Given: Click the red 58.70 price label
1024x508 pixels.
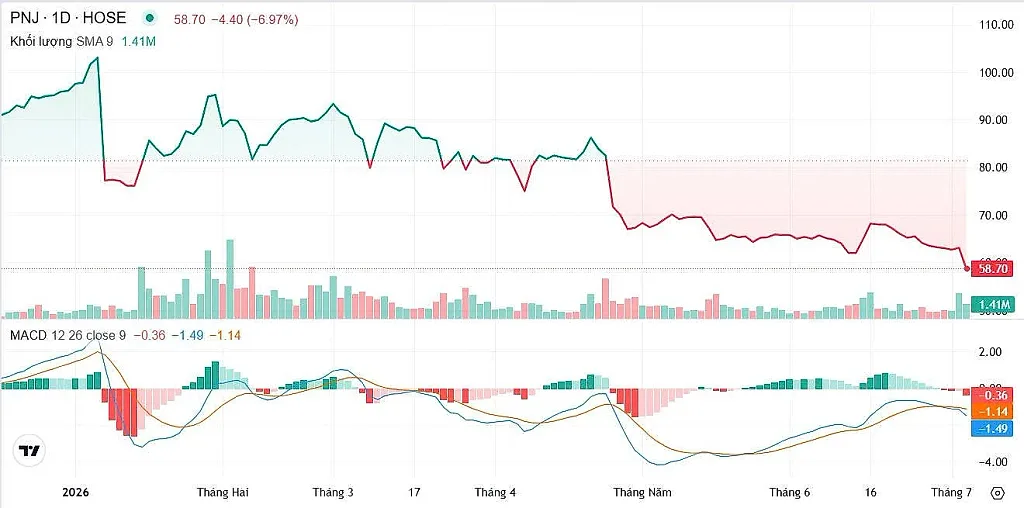Looking at the screenshot, I should coord(991,268).
